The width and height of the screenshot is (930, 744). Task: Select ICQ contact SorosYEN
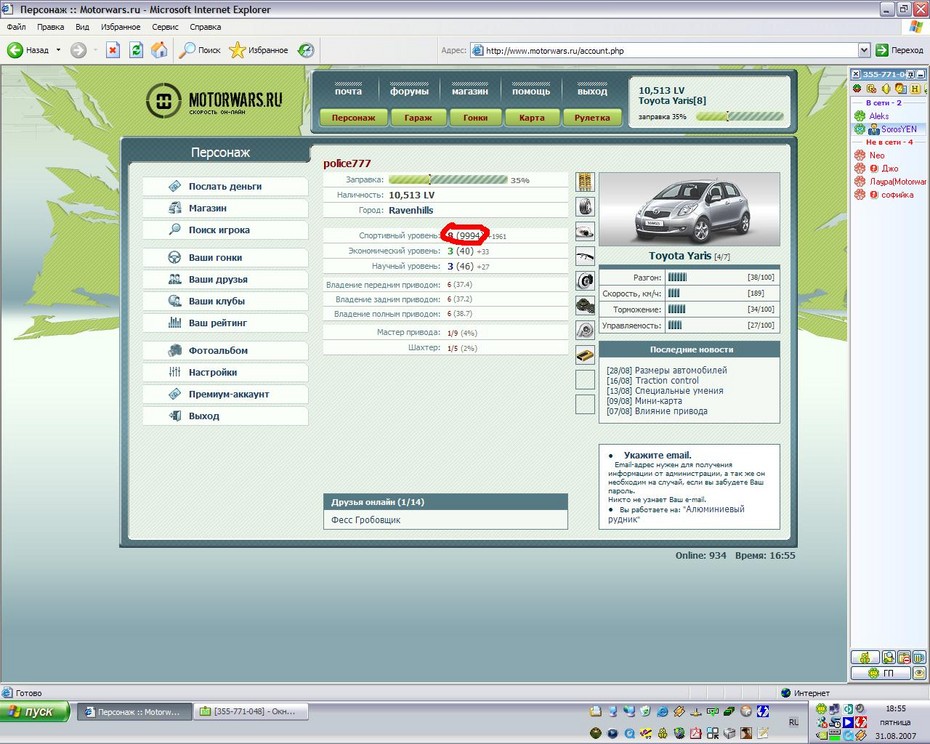887,129
